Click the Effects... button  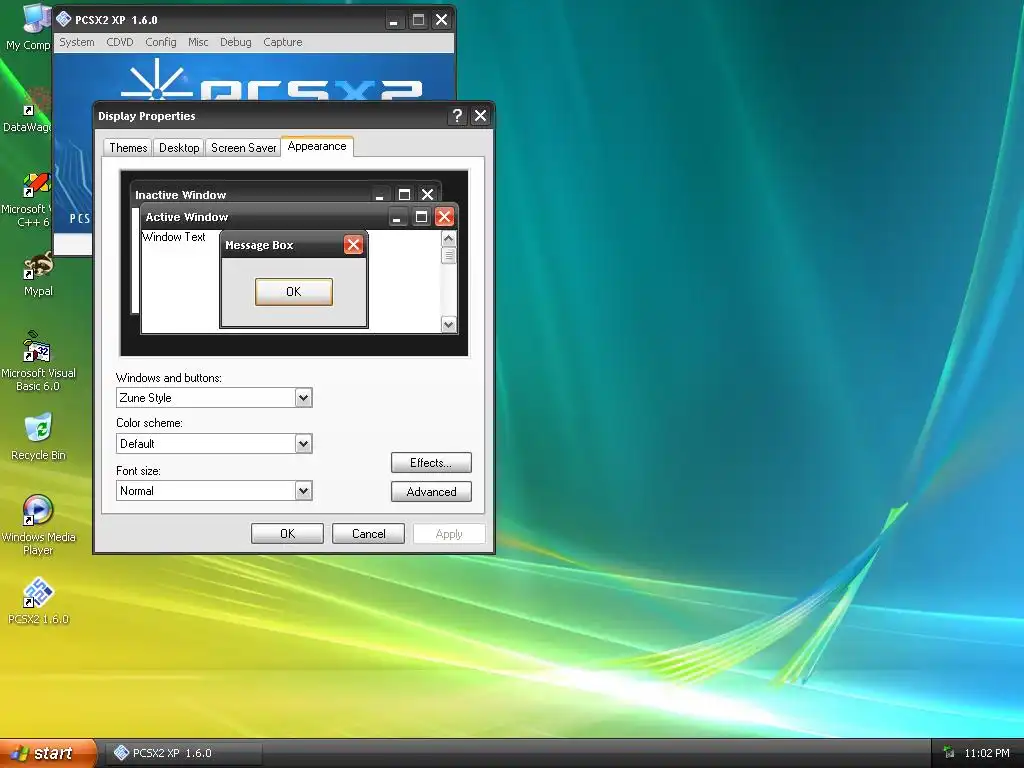click(x=431, y=462)
